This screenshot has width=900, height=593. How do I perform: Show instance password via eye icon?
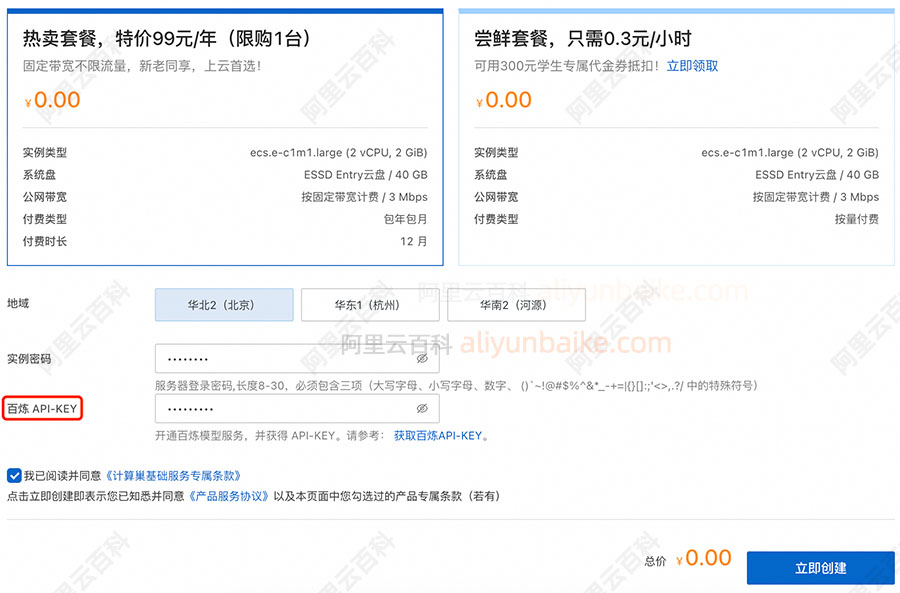(x=422, y=359)
